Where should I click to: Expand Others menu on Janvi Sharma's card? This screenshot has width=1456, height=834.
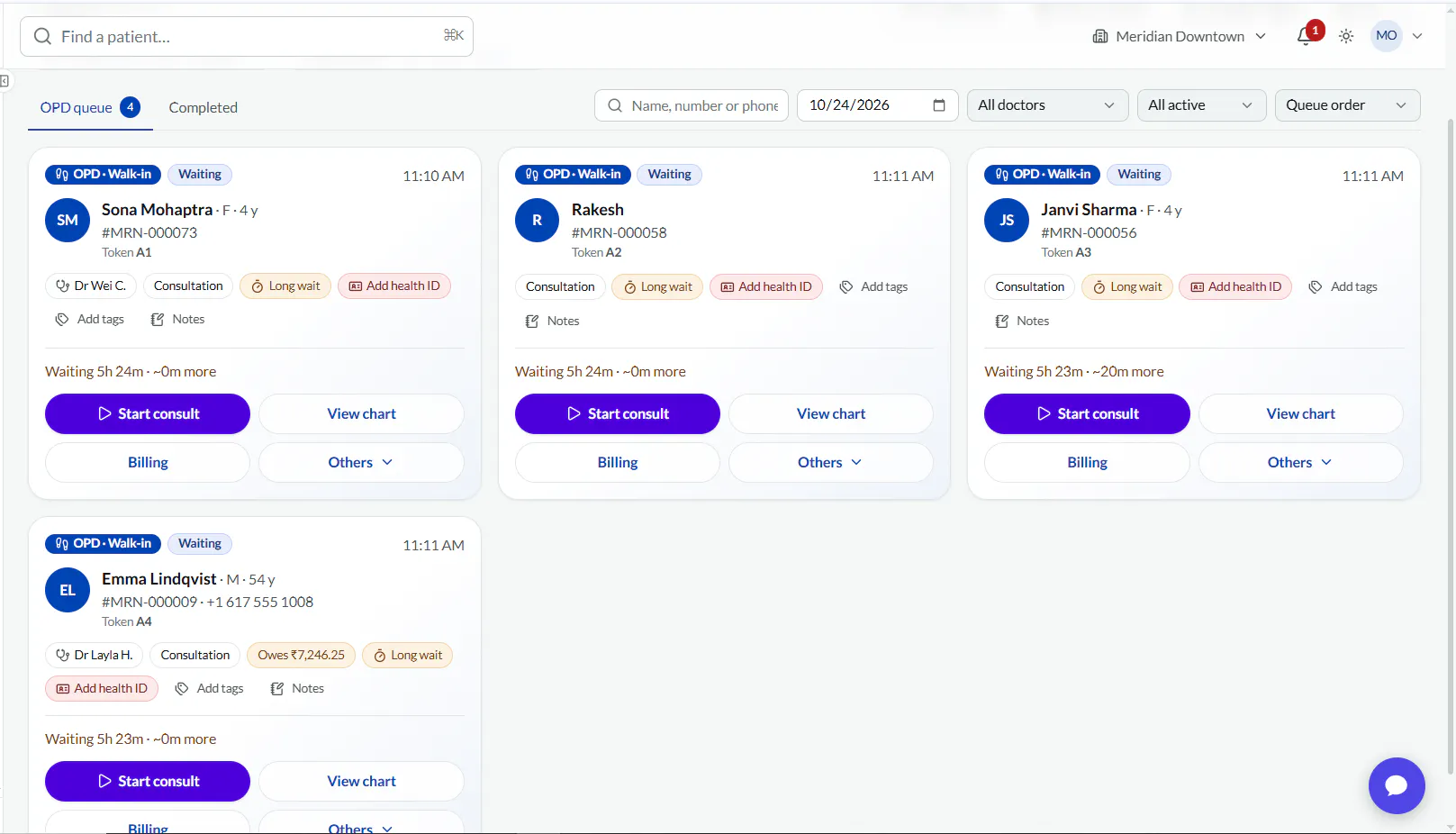pos(1300,462)
